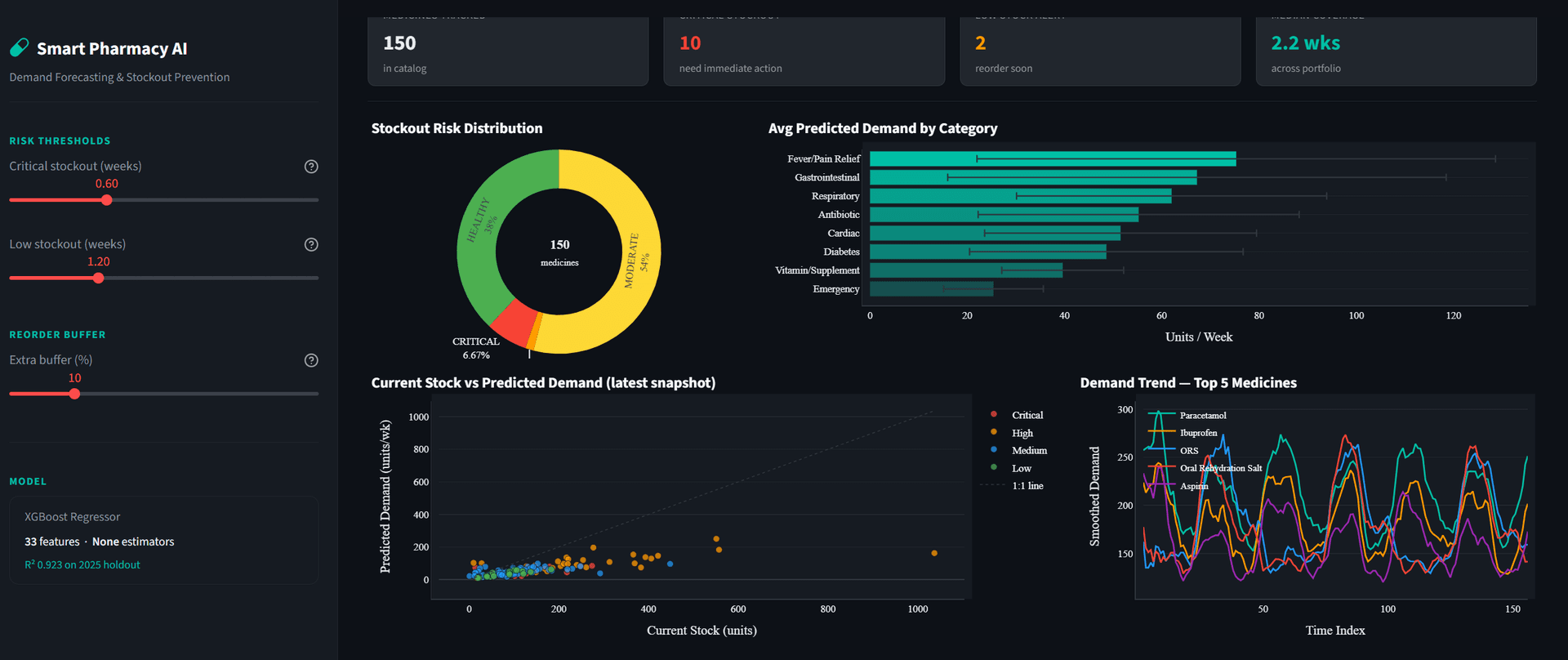Click the '150' in catalog metric value

coord(399,43)
